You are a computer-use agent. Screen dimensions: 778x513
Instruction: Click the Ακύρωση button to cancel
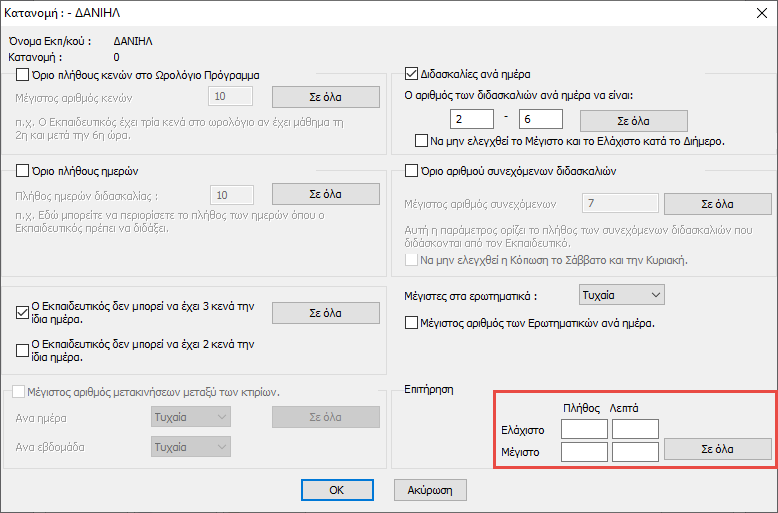(431, 490)
